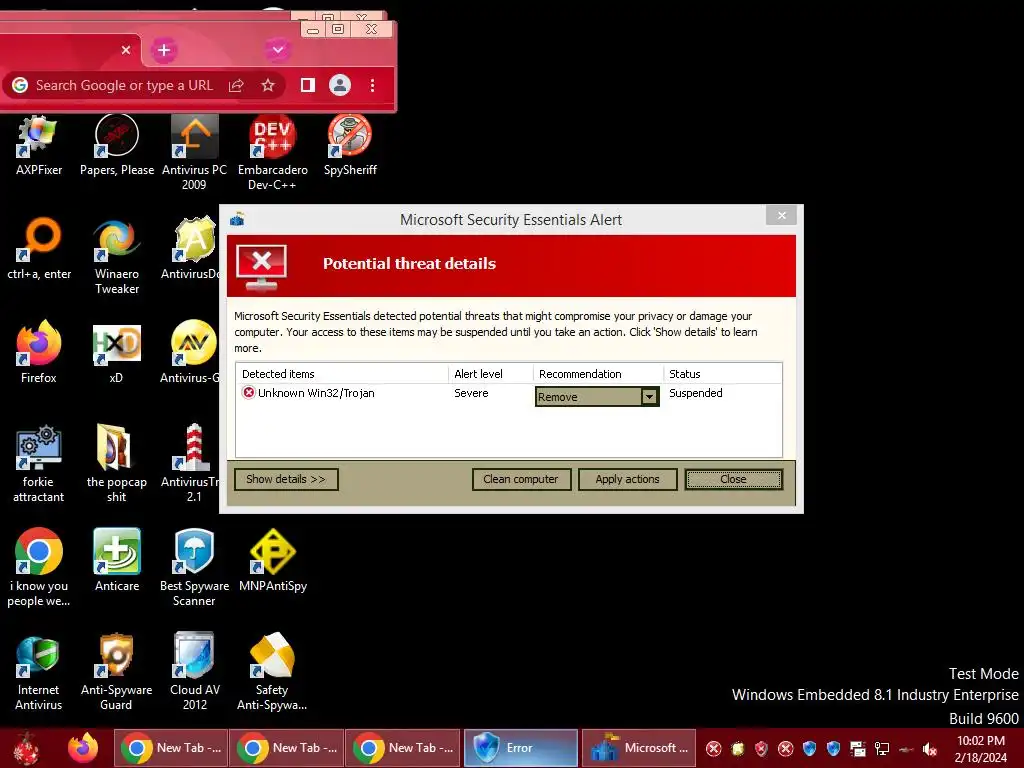Click the 'Severe' alert level cell

[x=471, y=393]
